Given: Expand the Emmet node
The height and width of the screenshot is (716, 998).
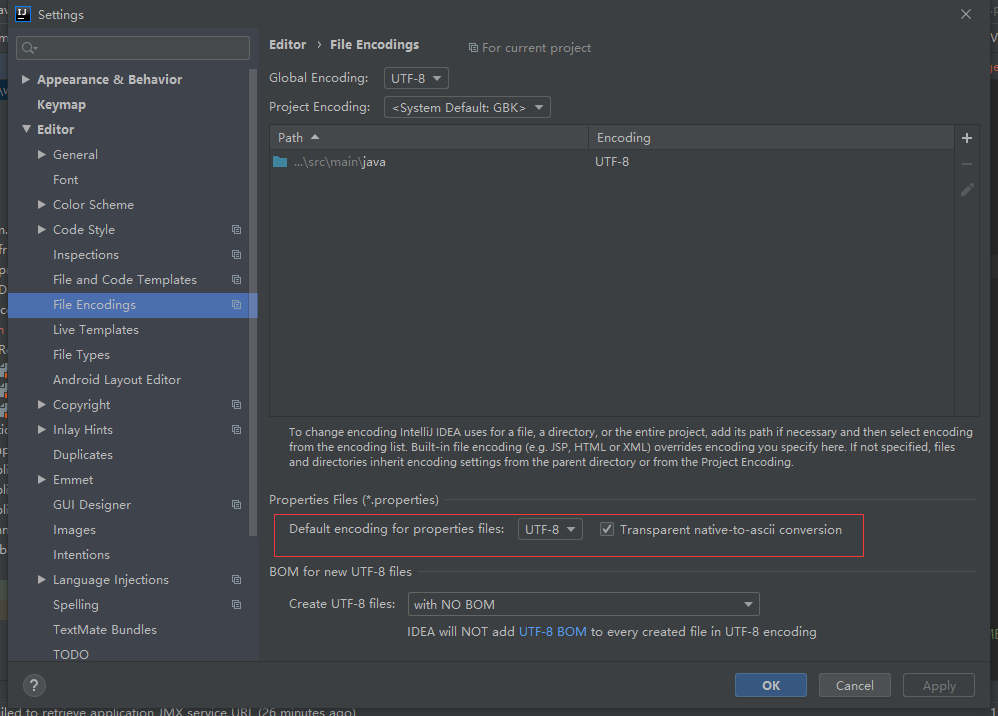Looking at the screenshot, I should (x=41, y=480).
